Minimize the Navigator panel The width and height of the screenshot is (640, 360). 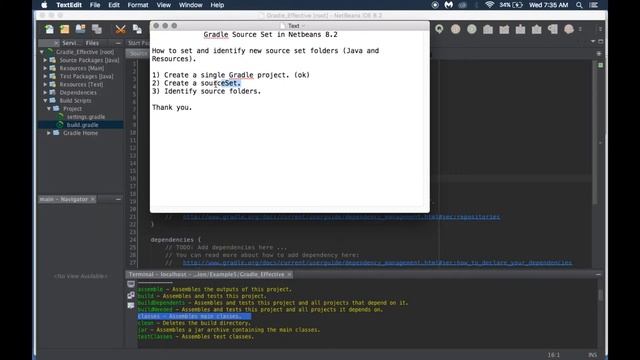[118, 199]
